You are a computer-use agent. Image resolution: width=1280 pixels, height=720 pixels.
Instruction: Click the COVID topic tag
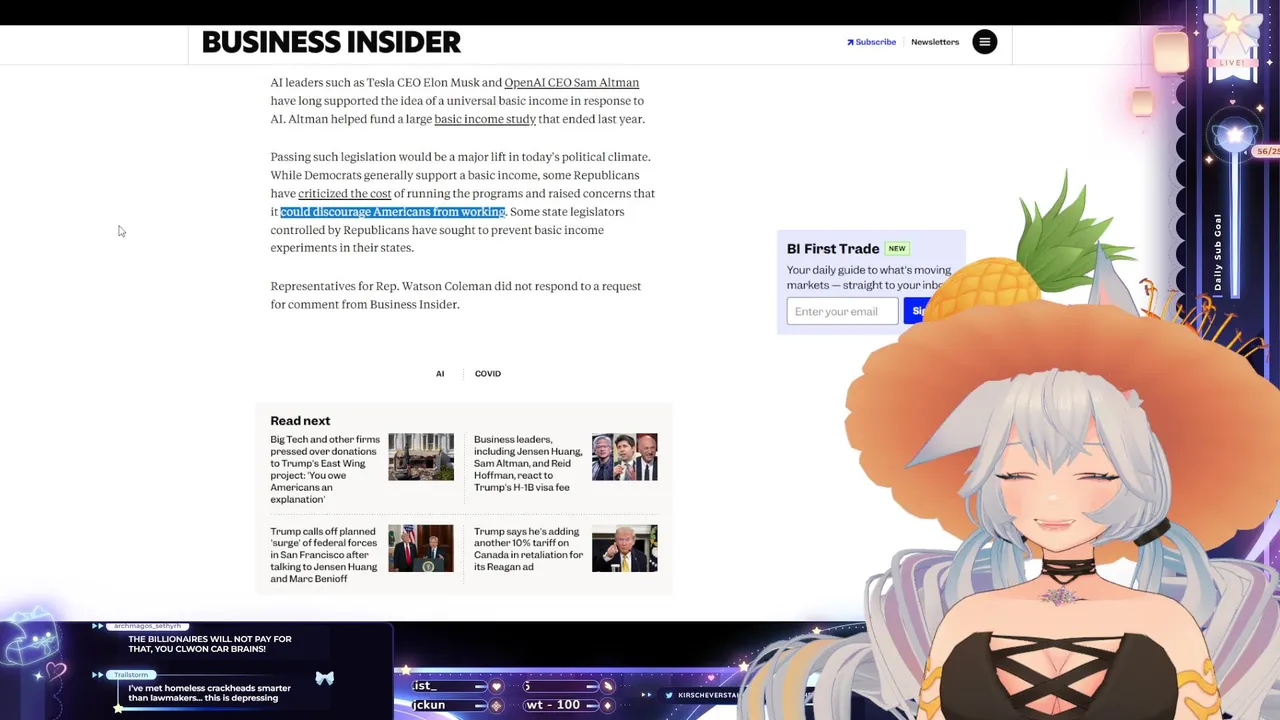coord(488,373)
